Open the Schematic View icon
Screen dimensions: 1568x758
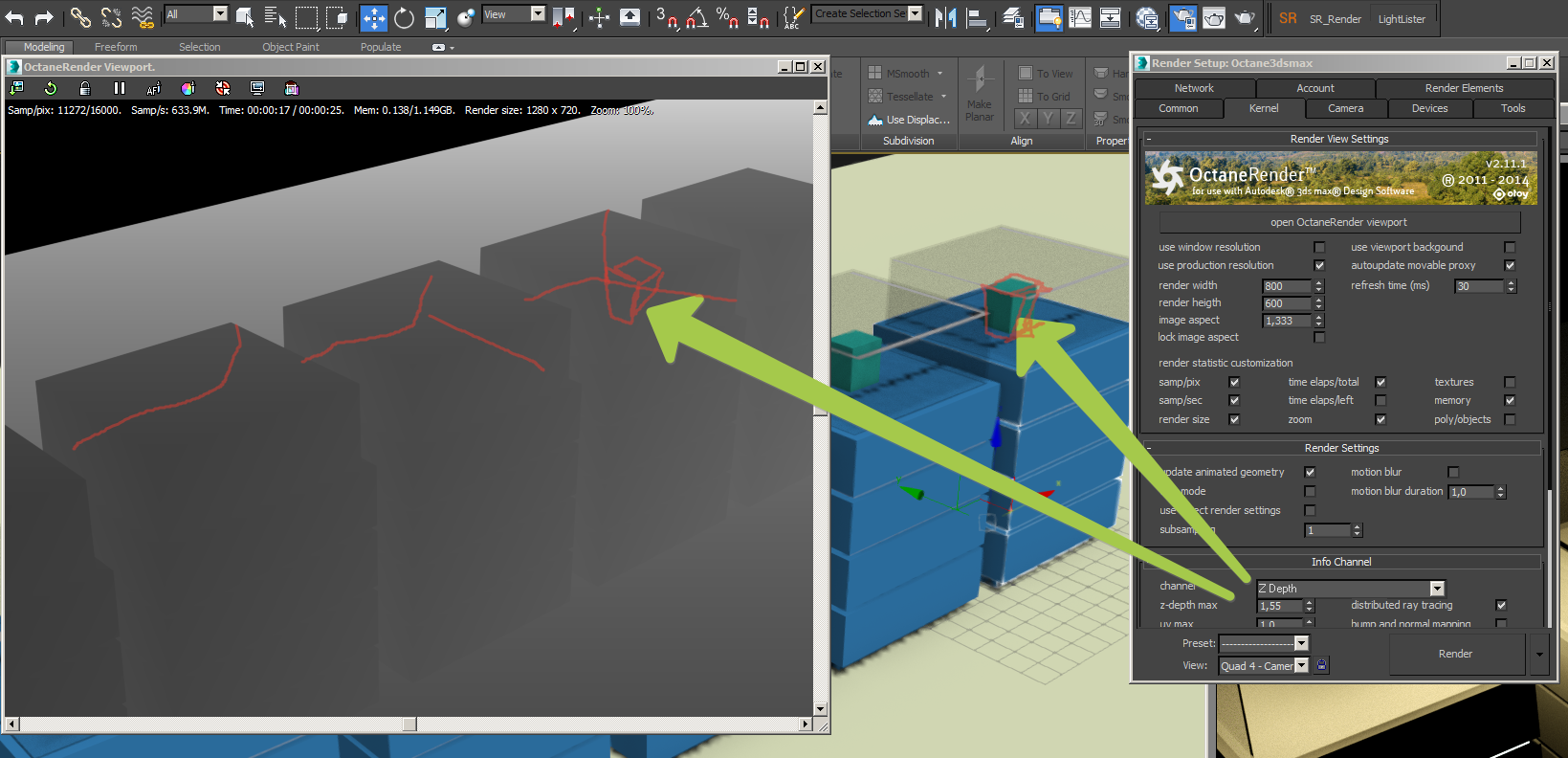(1111, 17)
